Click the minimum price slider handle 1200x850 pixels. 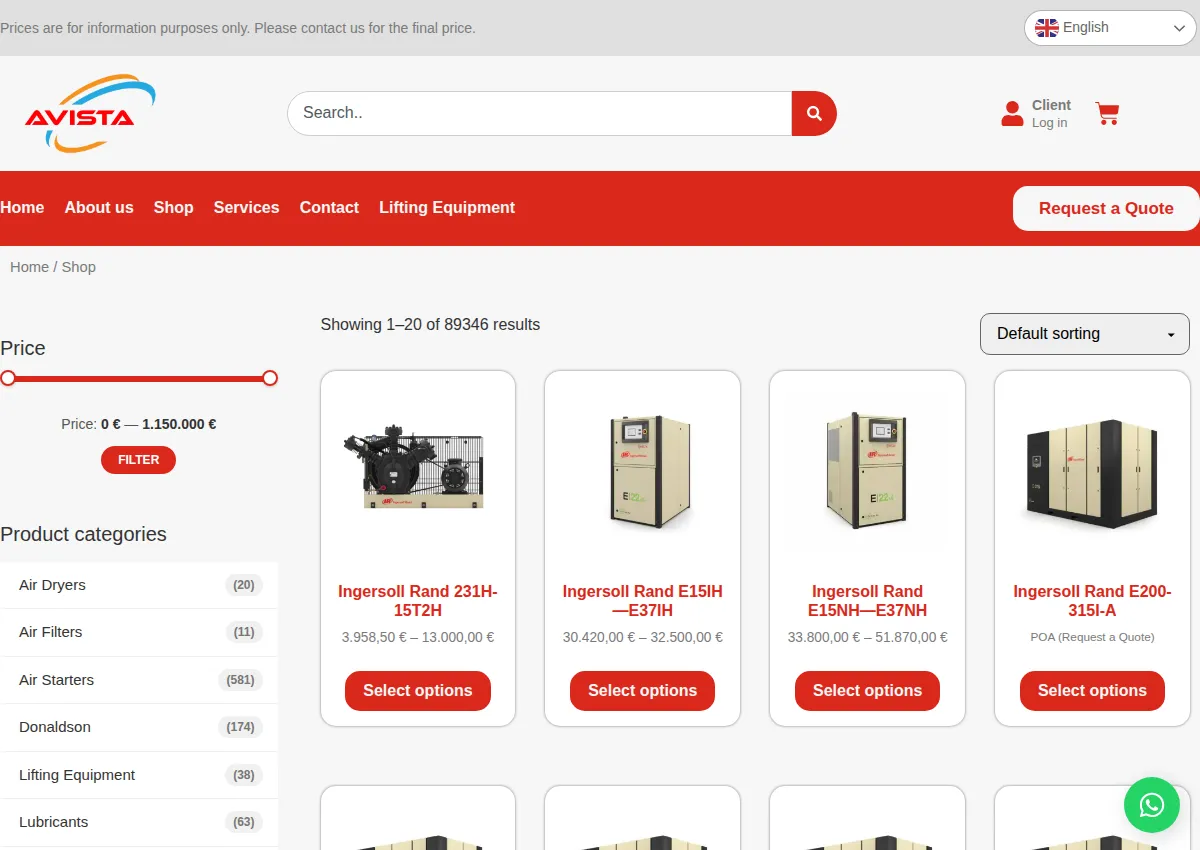tap(8, 378)
